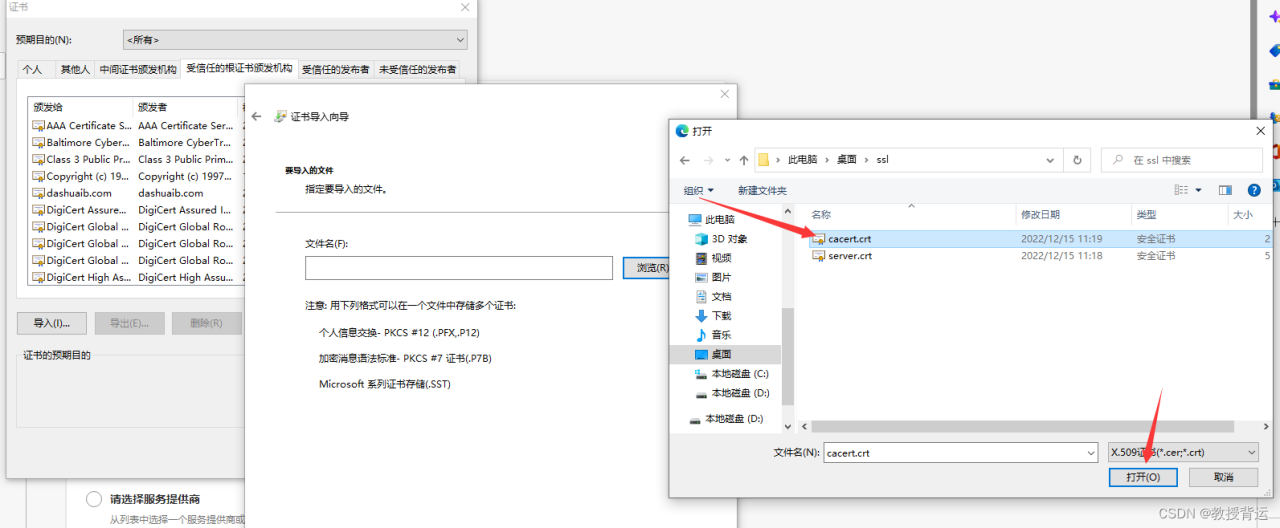Click the 此电脑 breadcrumb in address bar
The image size is (1280, 528).
[803, 160]
